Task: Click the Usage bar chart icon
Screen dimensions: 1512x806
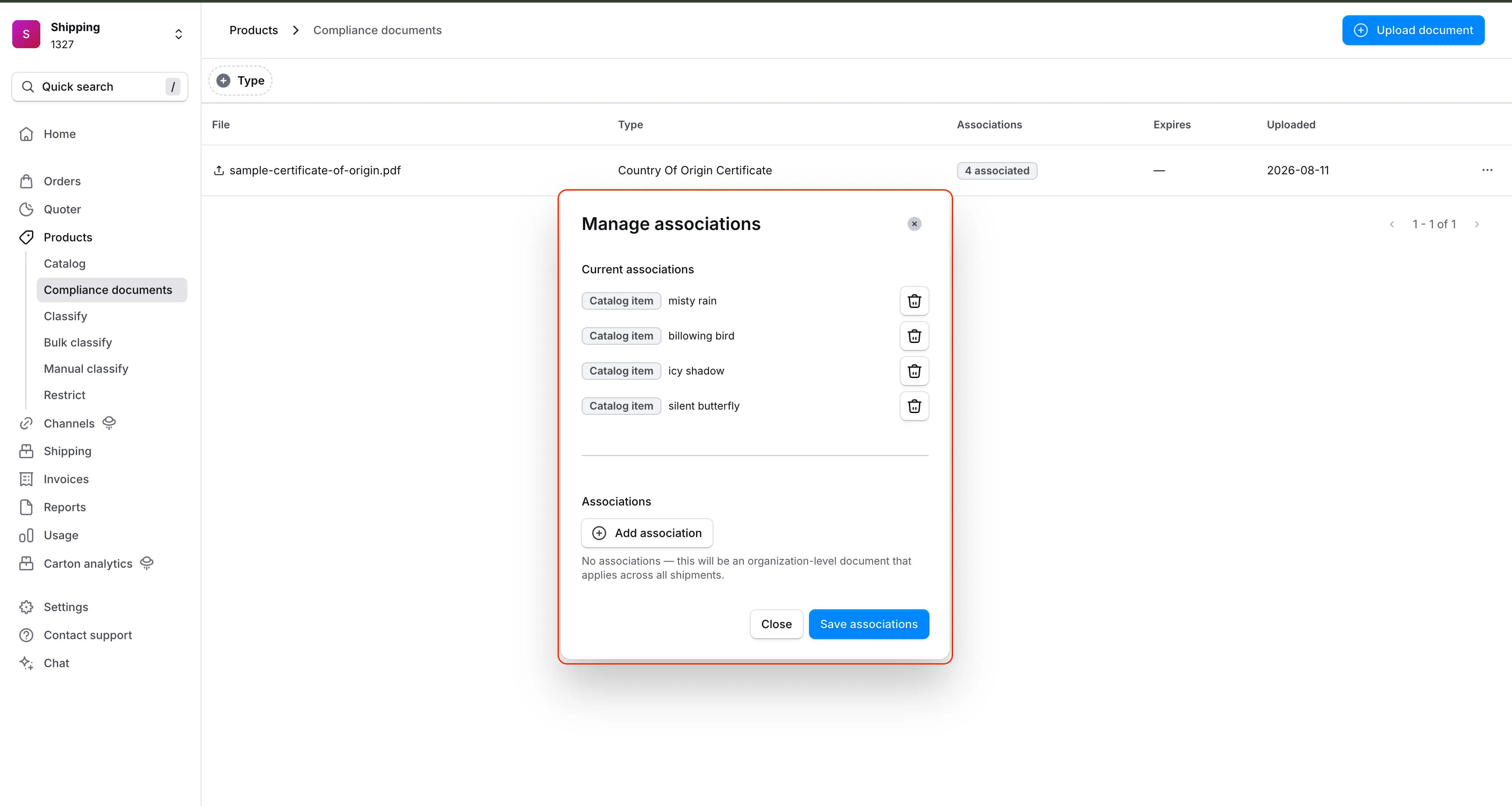Action: pos(26,535)
